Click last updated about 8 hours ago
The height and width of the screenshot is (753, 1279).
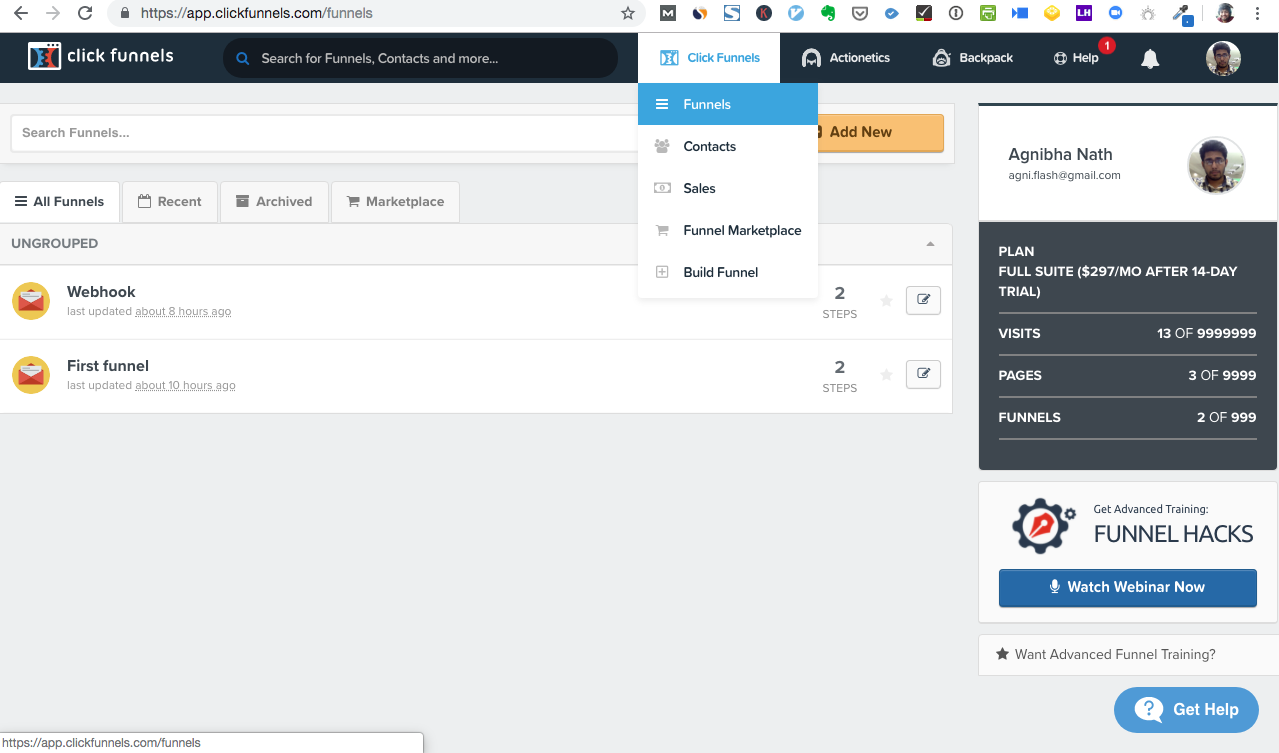(149, 311)
